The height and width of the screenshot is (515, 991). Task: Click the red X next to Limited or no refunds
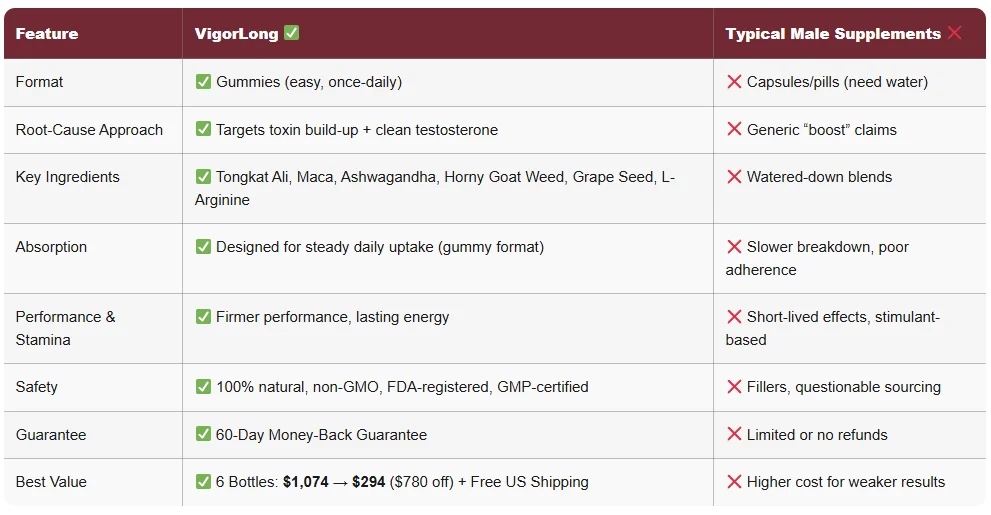point(734,435)
